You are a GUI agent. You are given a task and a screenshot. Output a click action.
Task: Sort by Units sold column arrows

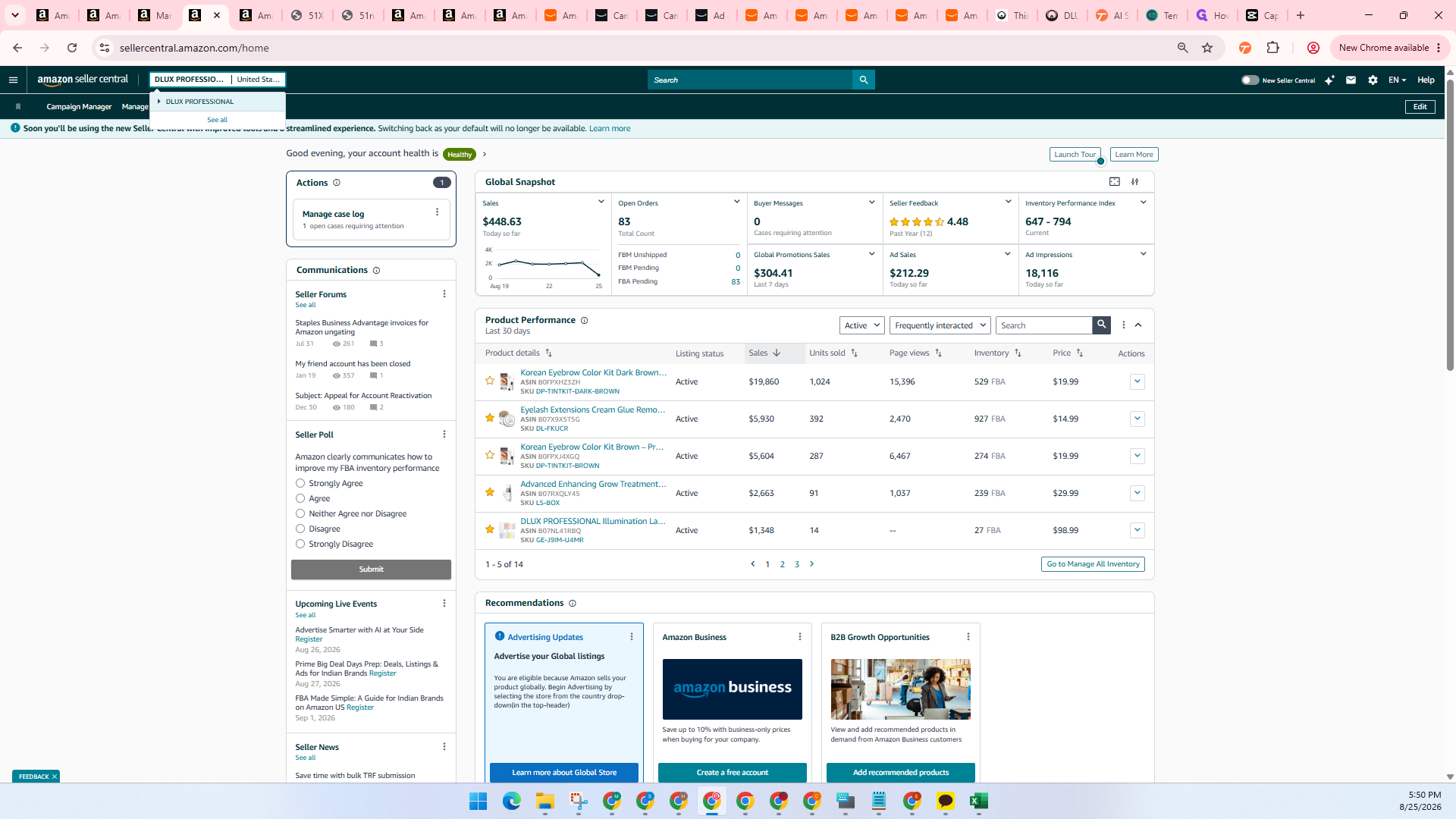click(x=855, y=353)
